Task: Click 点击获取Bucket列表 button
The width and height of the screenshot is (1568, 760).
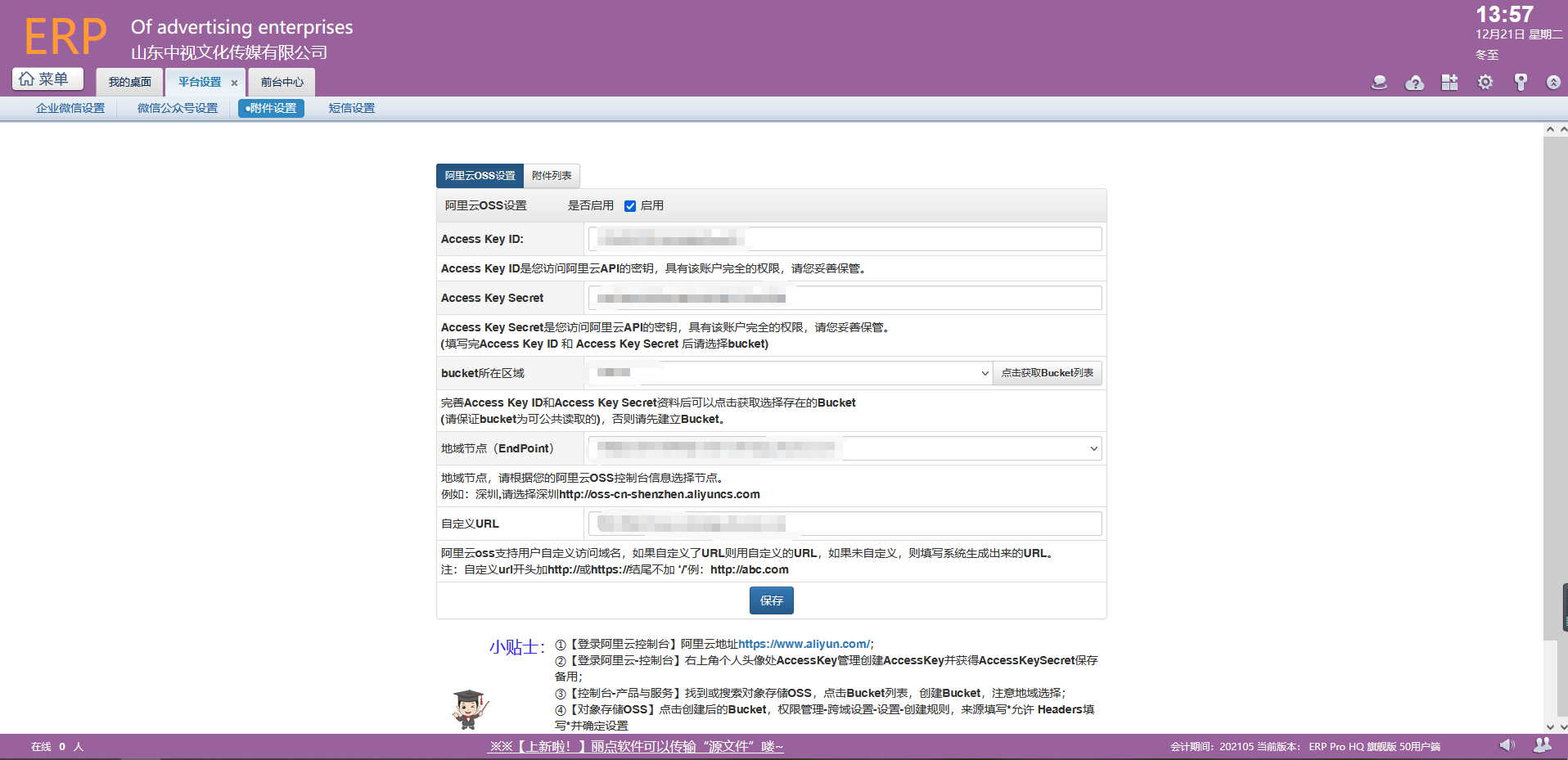Action: point(1047,373)
